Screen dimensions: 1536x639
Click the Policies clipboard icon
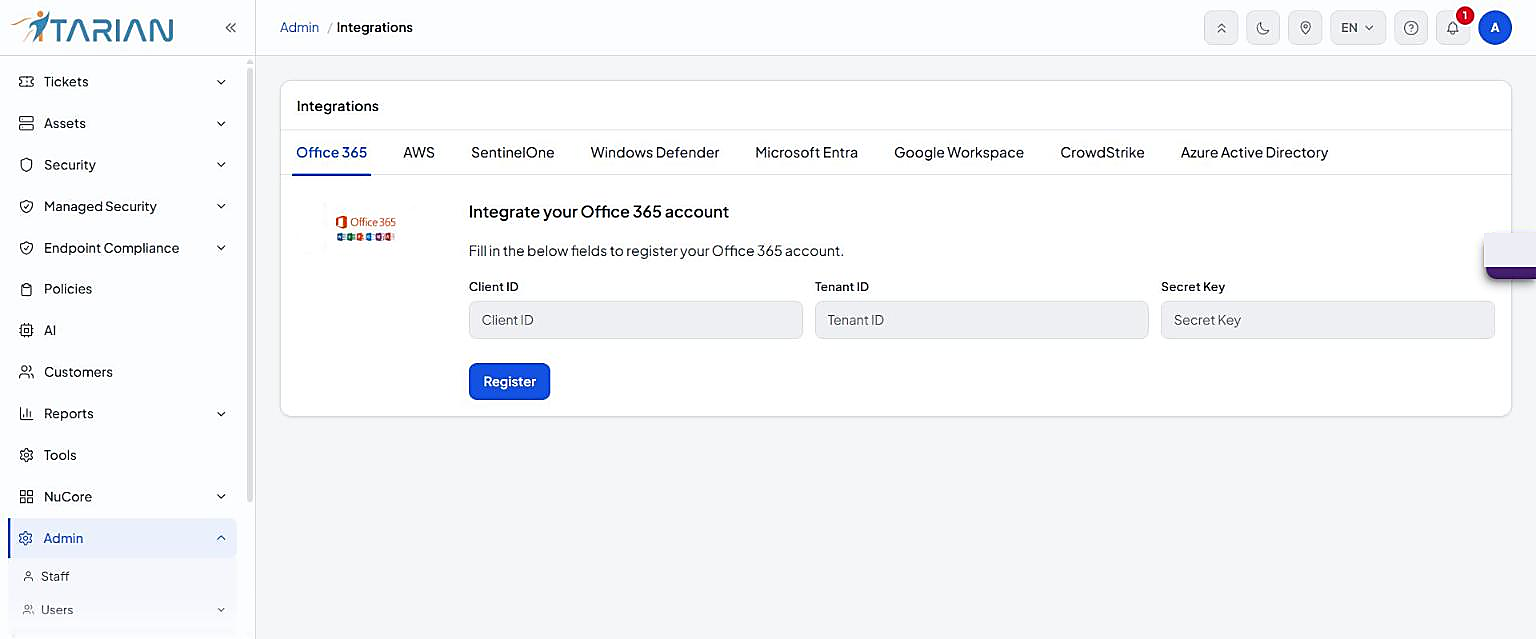click(27, 289)
